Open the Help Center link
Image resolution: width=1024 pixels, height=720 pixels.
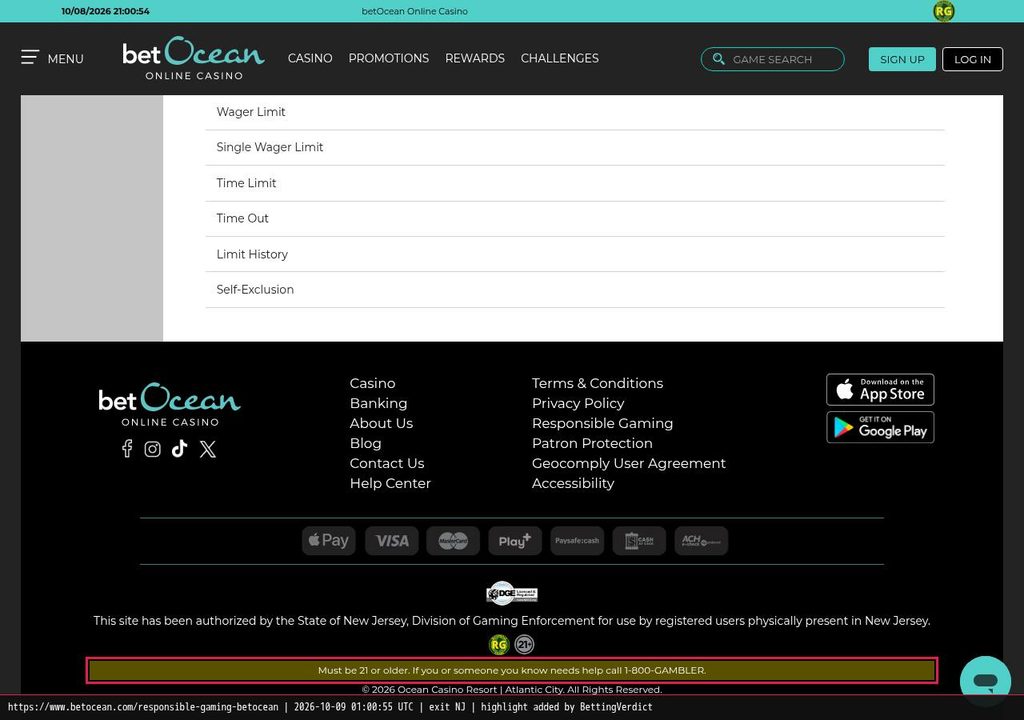pos(390,483)
